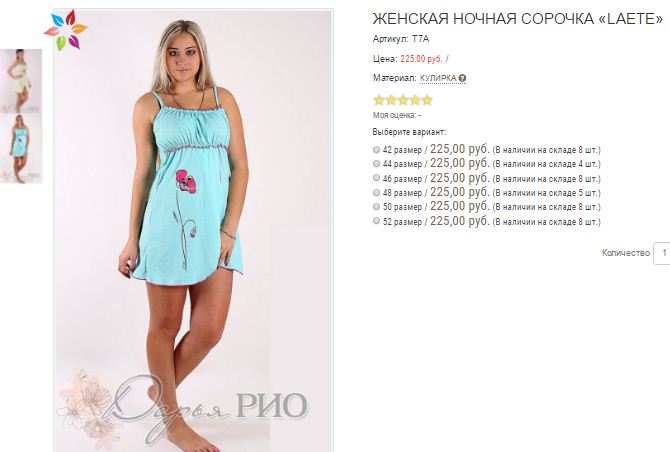The width and height of the screenshot is (670, 452).
Task: Rate the product with the fifth star
Action: (x=427, y=100)
